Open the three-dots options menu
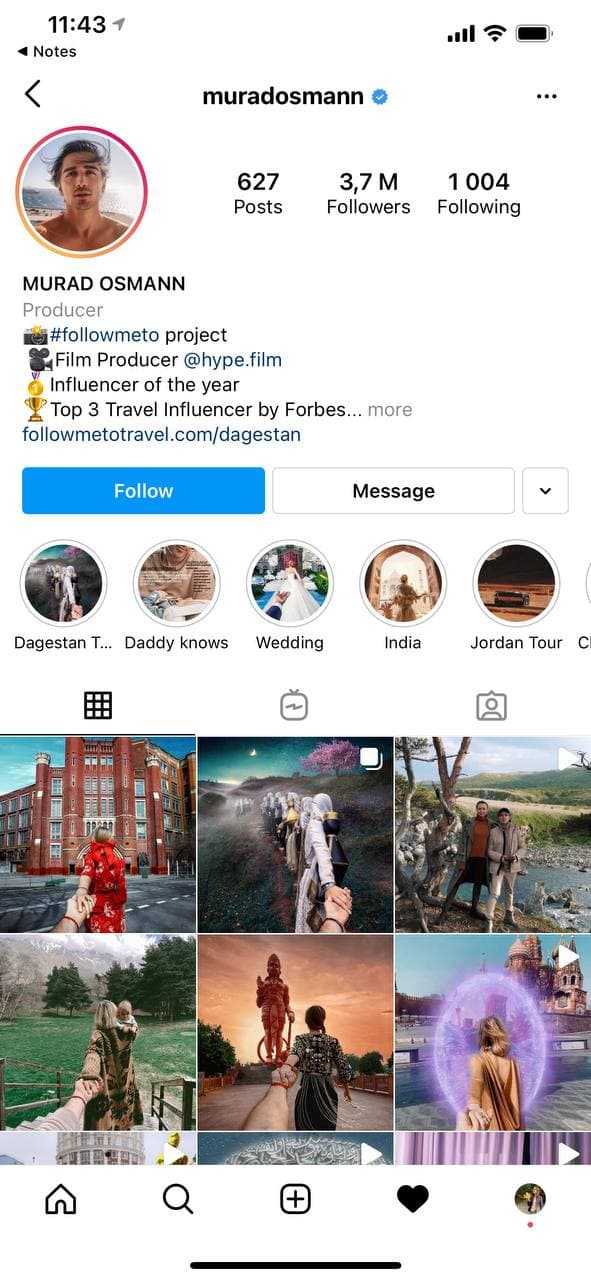The width and height of the screenshot is (591, 1280). [546, 96]
